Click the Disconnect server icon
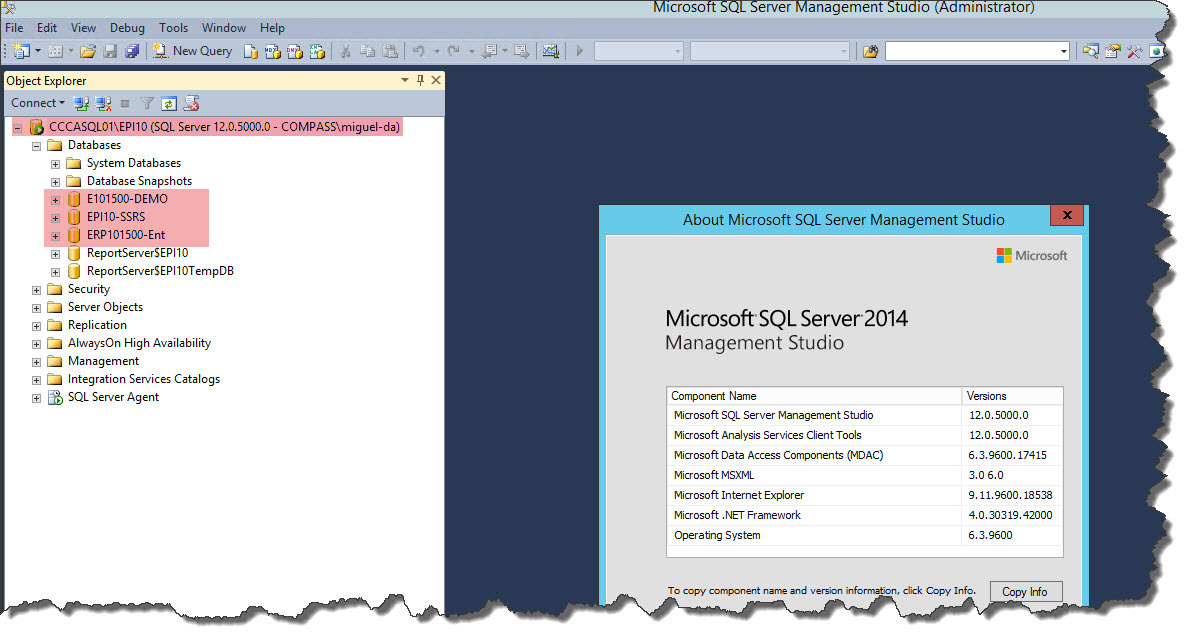This screenshot has height=641, width=1192. [x=104, y=103]
